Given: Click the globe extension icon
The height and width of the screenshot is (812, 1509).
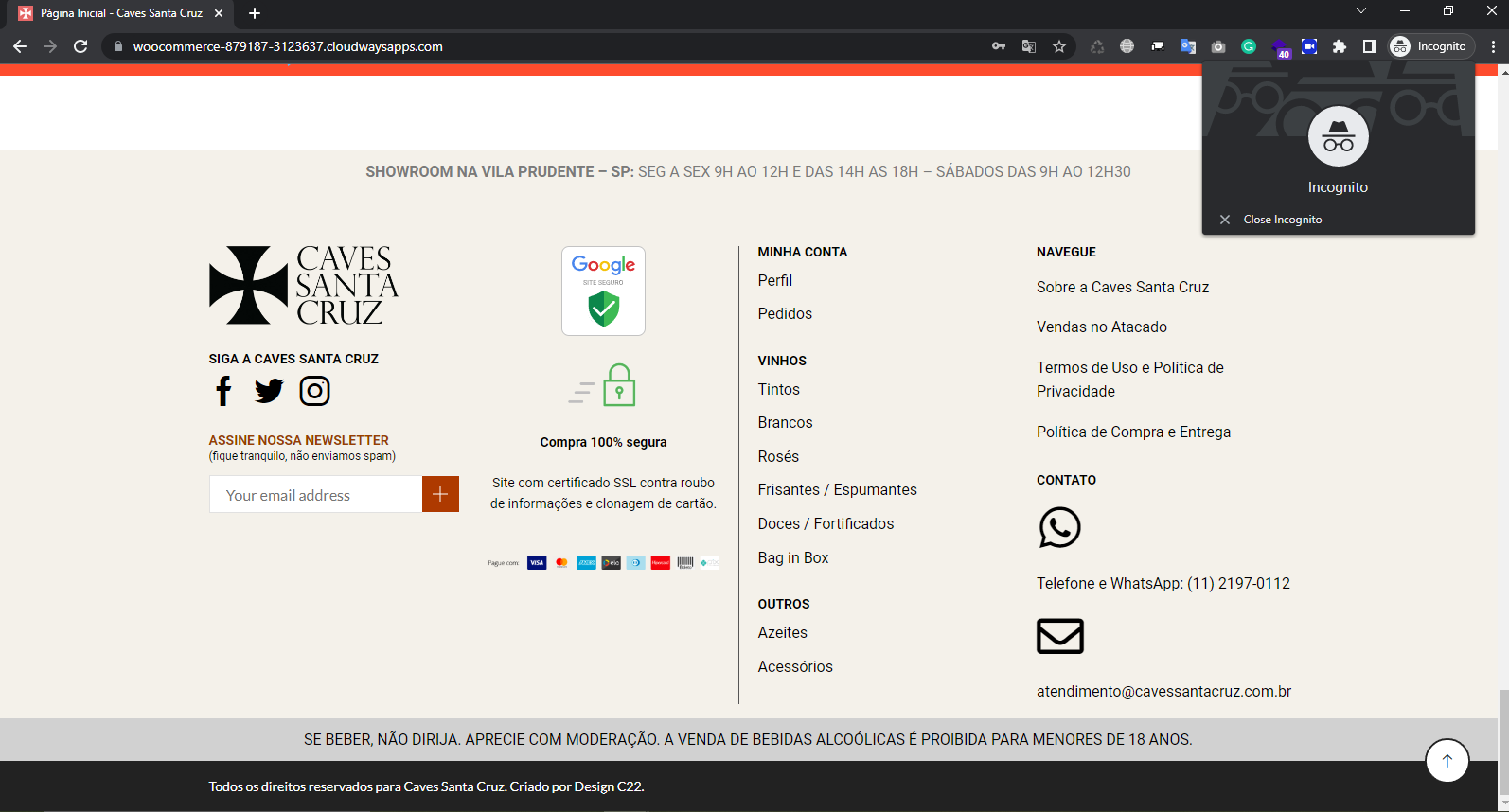Looking at the screenshot, I should (1127, 46).
